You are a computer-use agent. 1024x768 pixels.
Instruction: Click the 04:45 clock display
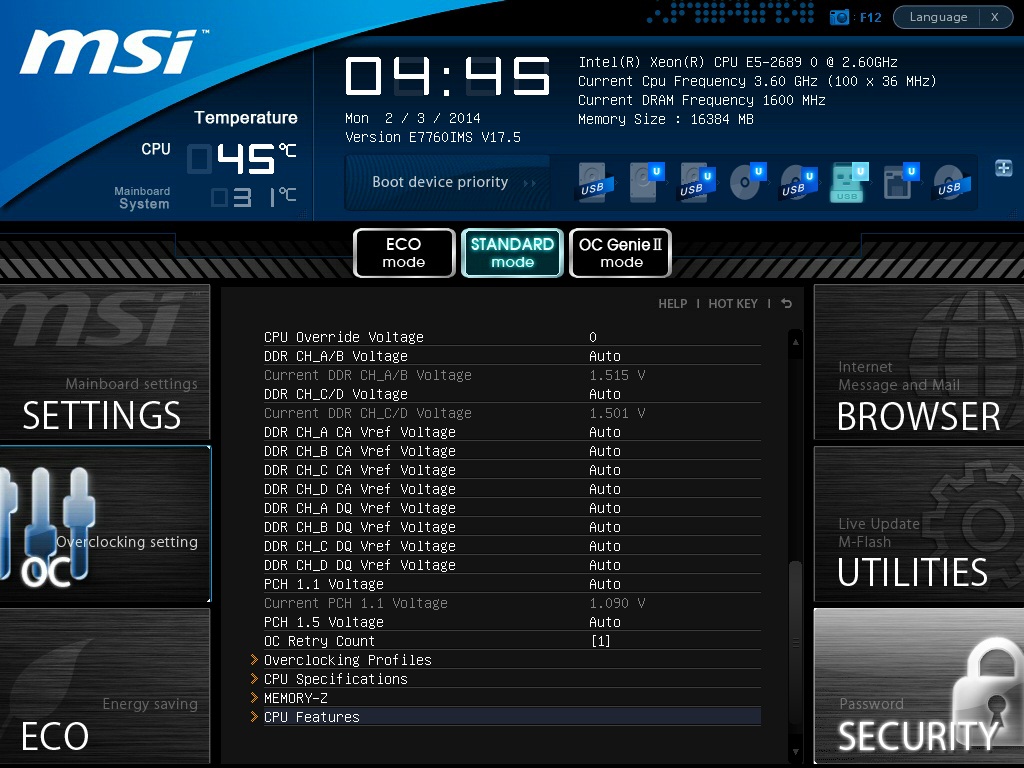pos(447,76)
